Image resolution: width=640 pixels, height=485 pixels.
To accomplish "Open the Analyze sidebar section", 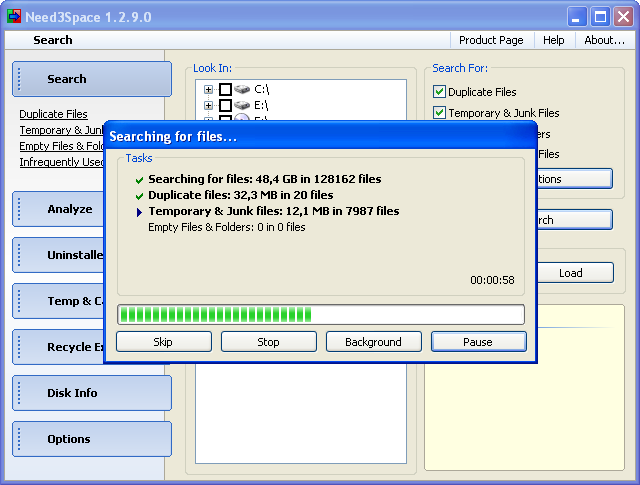I will tap(58, 209).
